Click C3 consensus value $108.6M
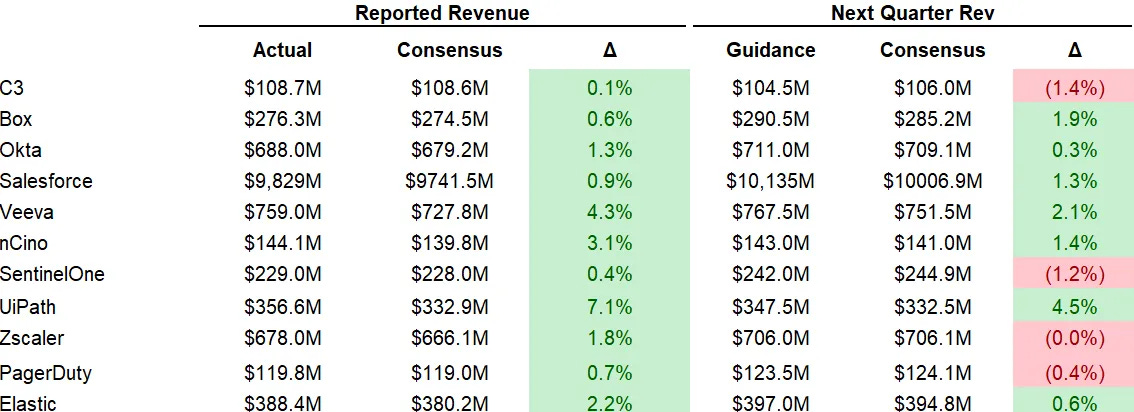The width and height of the screenshot is (1134, 412). pyautogui.click(x=450, y=88)
